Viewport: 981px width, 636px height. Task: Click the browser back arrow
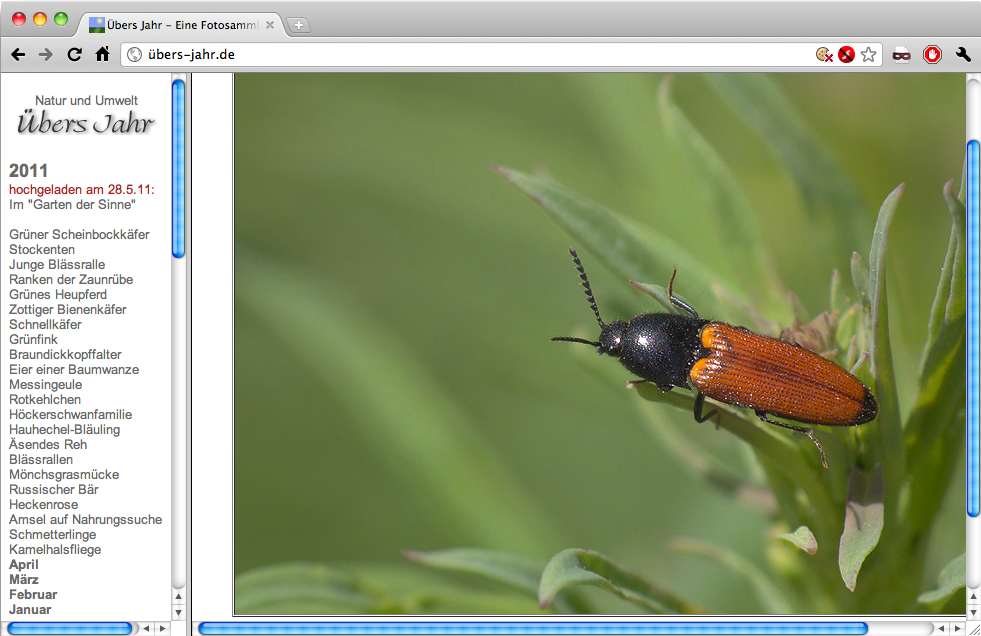[18, 55]
